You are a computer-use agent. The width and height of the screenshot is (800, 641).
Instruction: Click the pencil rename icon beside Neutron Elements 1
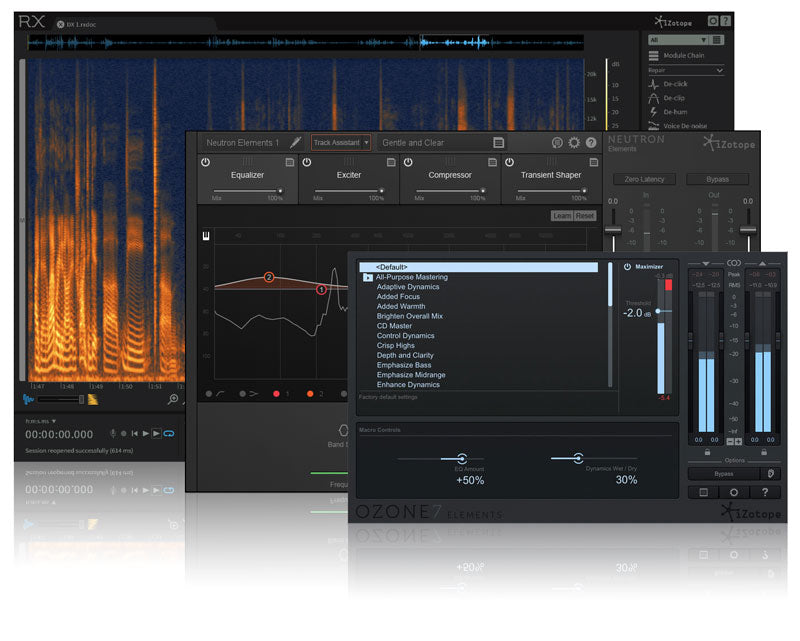[295, 142]
